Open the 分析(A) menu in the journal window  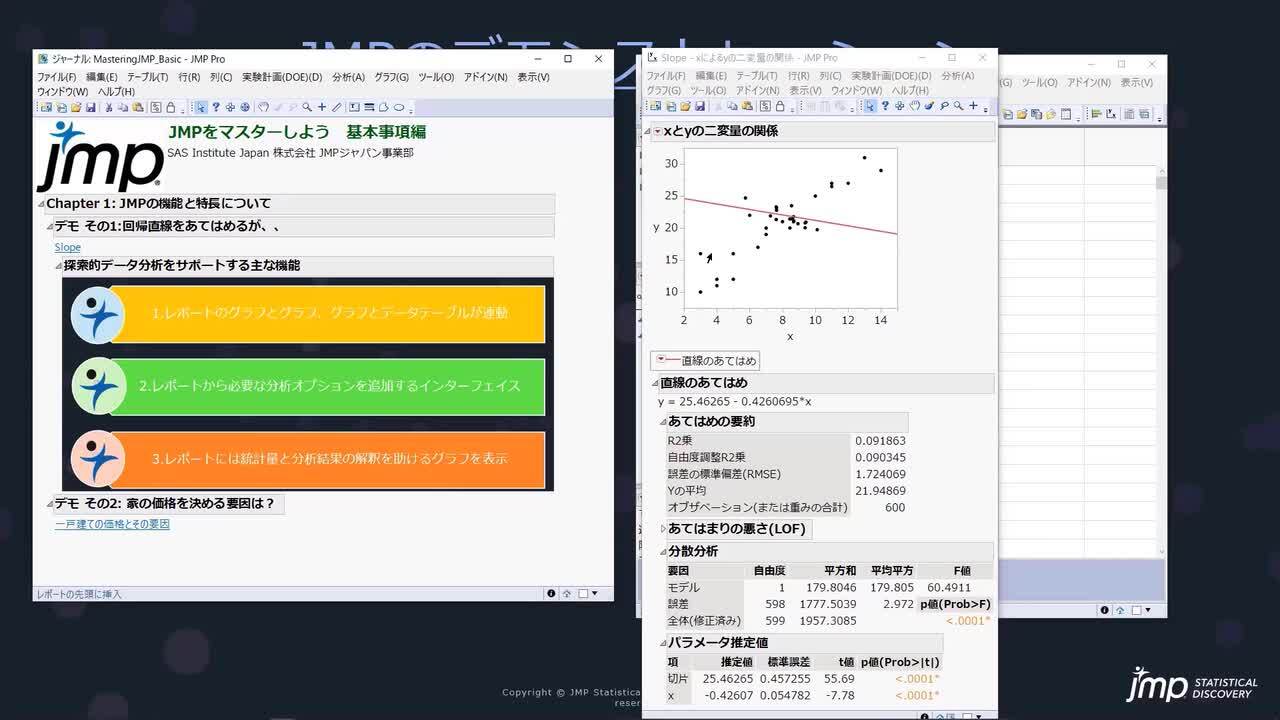click(x=348, y=76)
